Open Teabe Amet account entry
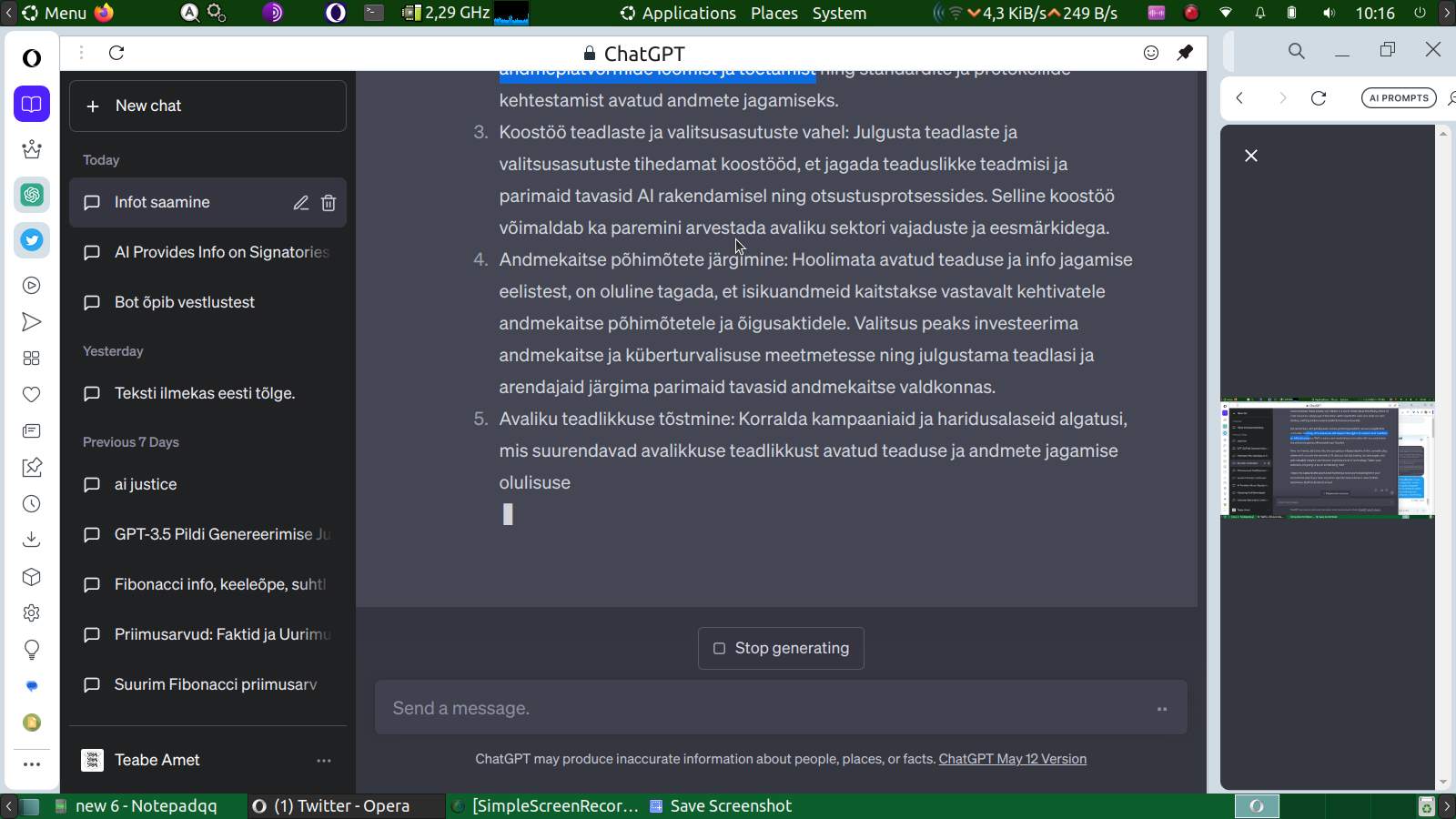Viewport: 1456px width, 819px height. [x=207, y=760]
